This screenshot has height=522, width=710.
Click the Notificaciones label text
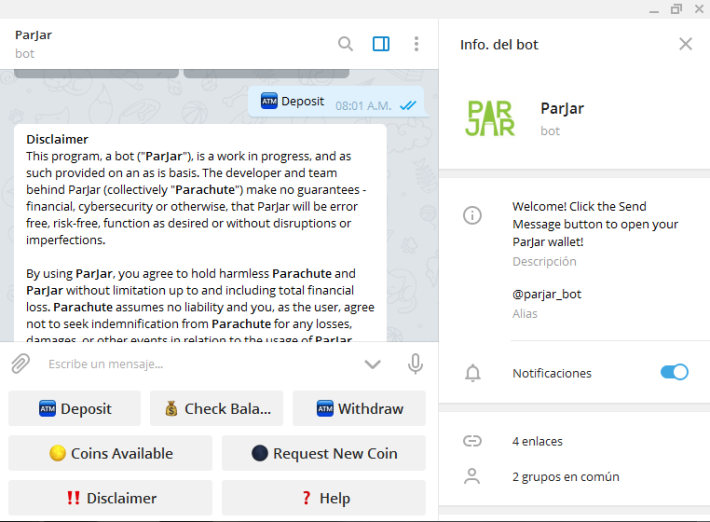point(552,373)
